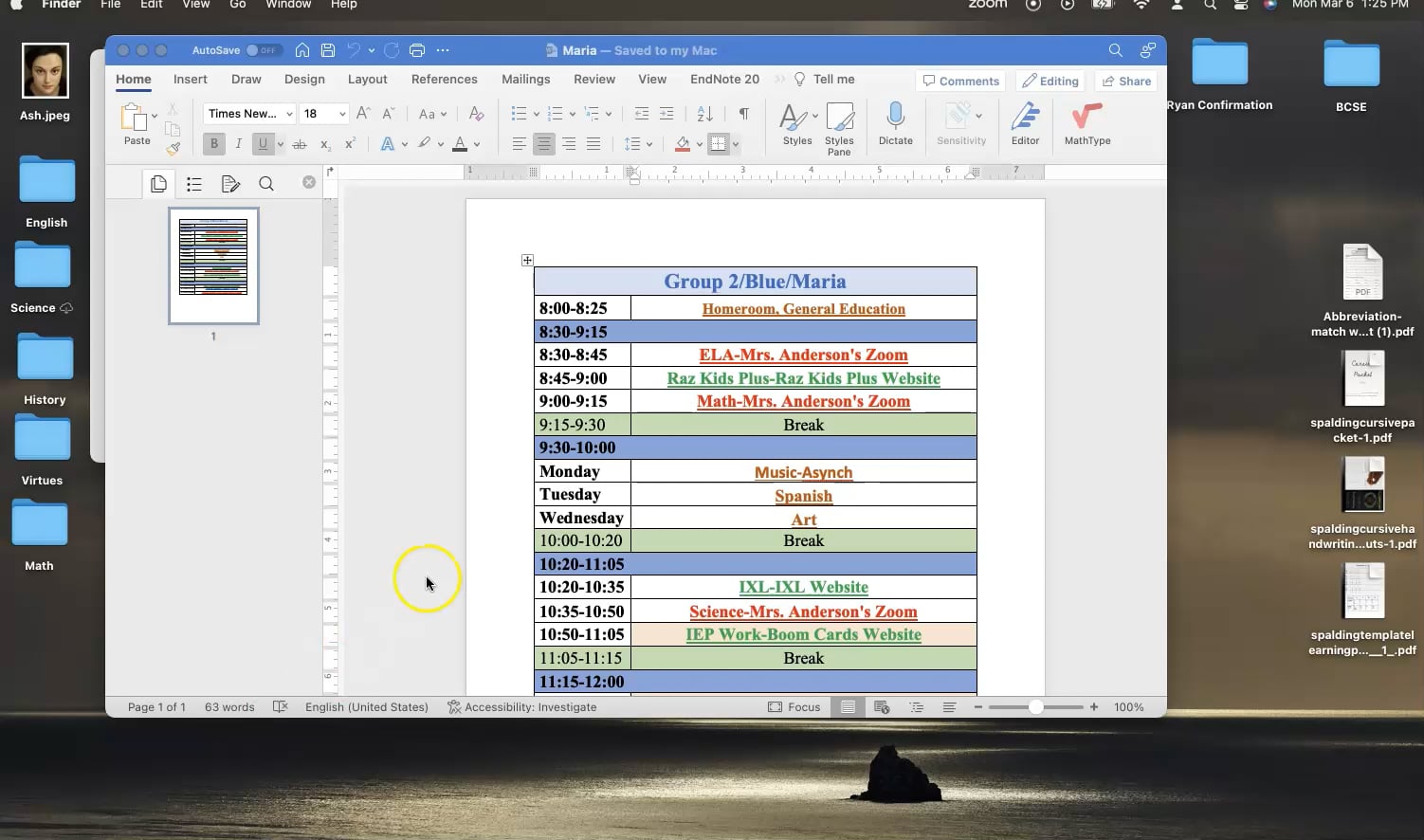Open the Styles Pane
This screenshot has width=1424, height=840.
click(x=839, y=129)
